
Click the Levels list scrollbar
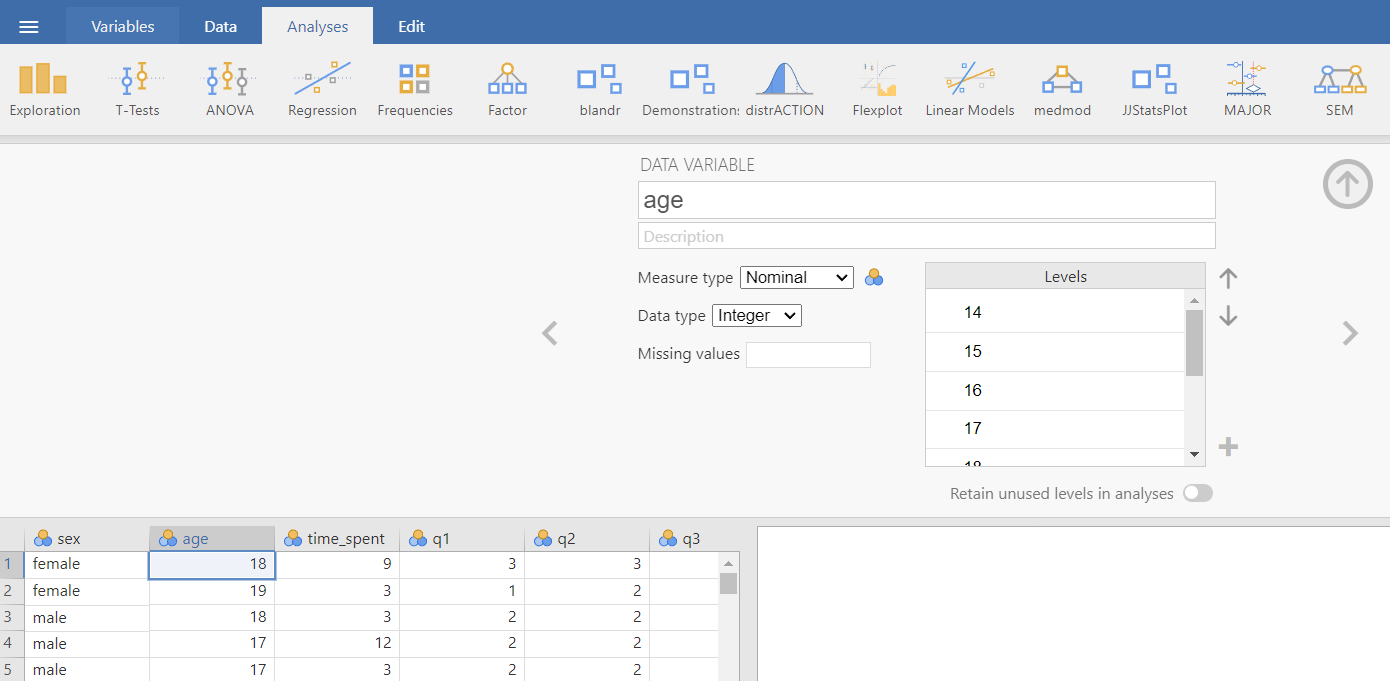coord(1194,342)
